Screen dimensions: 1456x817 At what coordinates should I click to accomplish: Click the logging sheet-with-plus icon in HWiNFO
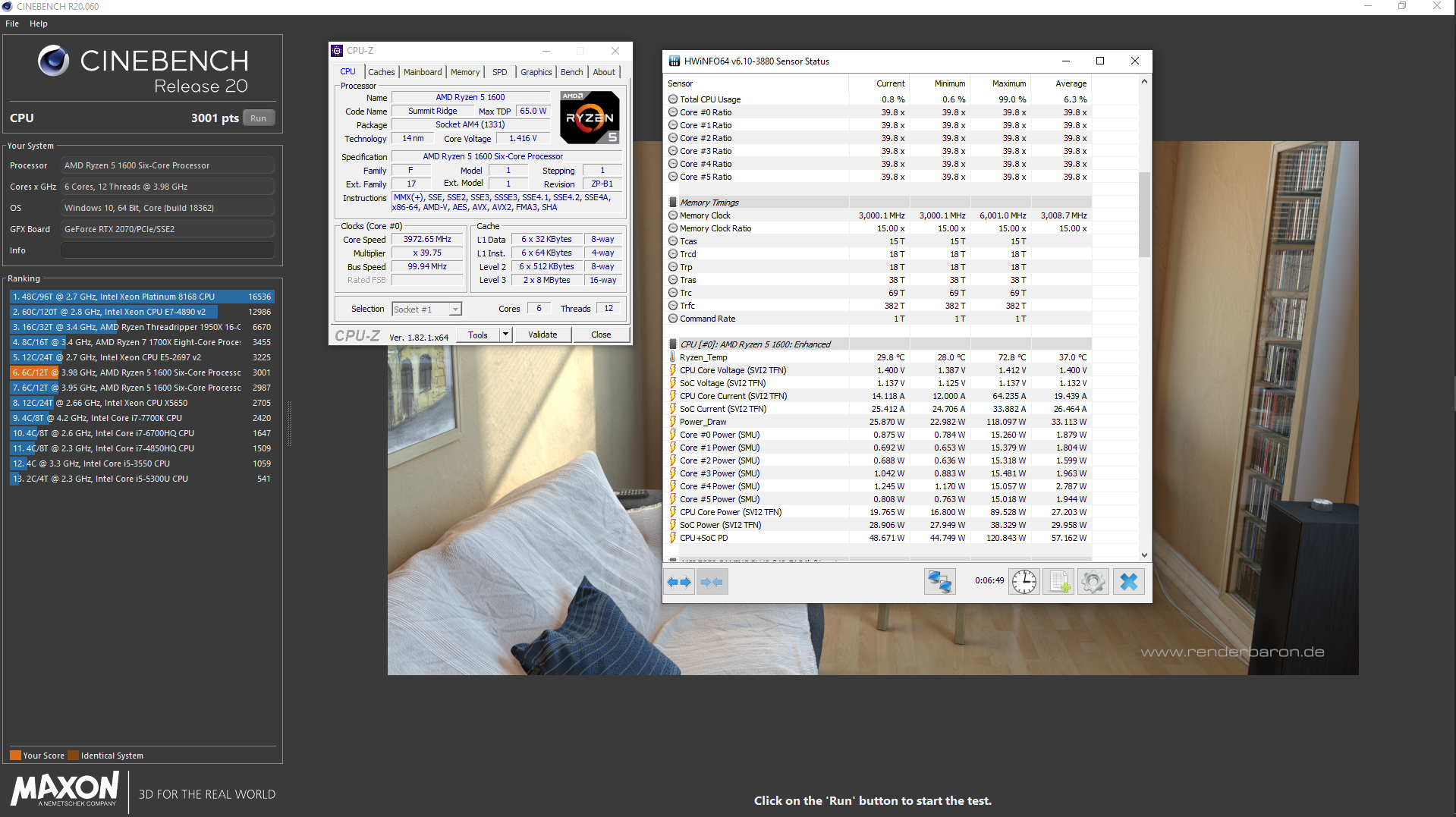point(1058,582)
